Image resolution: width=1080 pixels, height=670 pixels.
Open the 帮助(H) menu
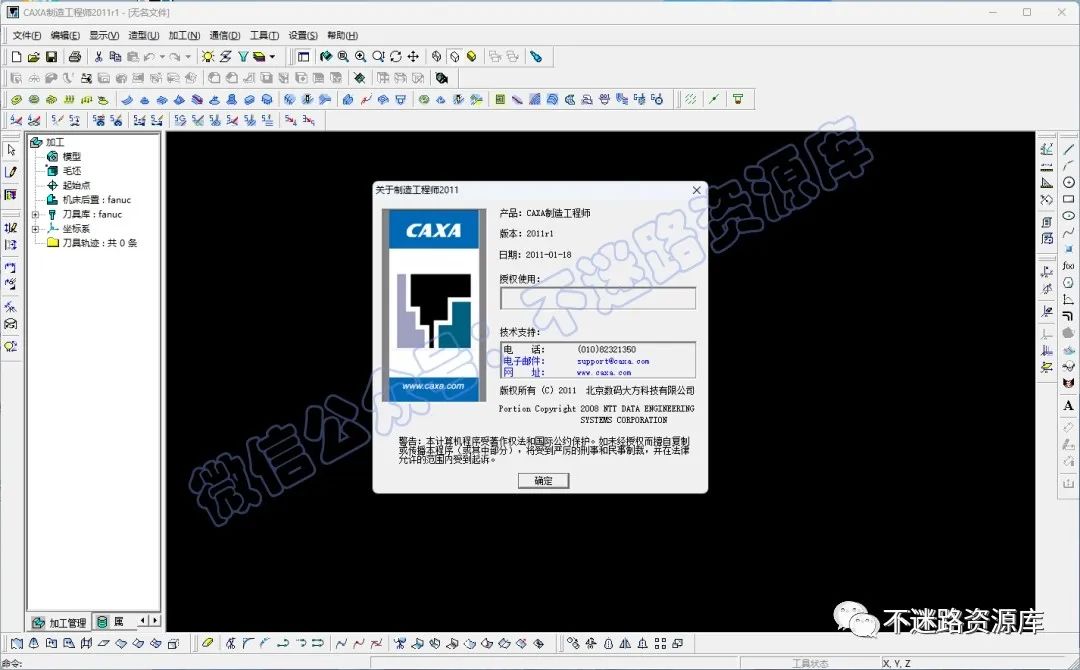click(x=342, y=35)
